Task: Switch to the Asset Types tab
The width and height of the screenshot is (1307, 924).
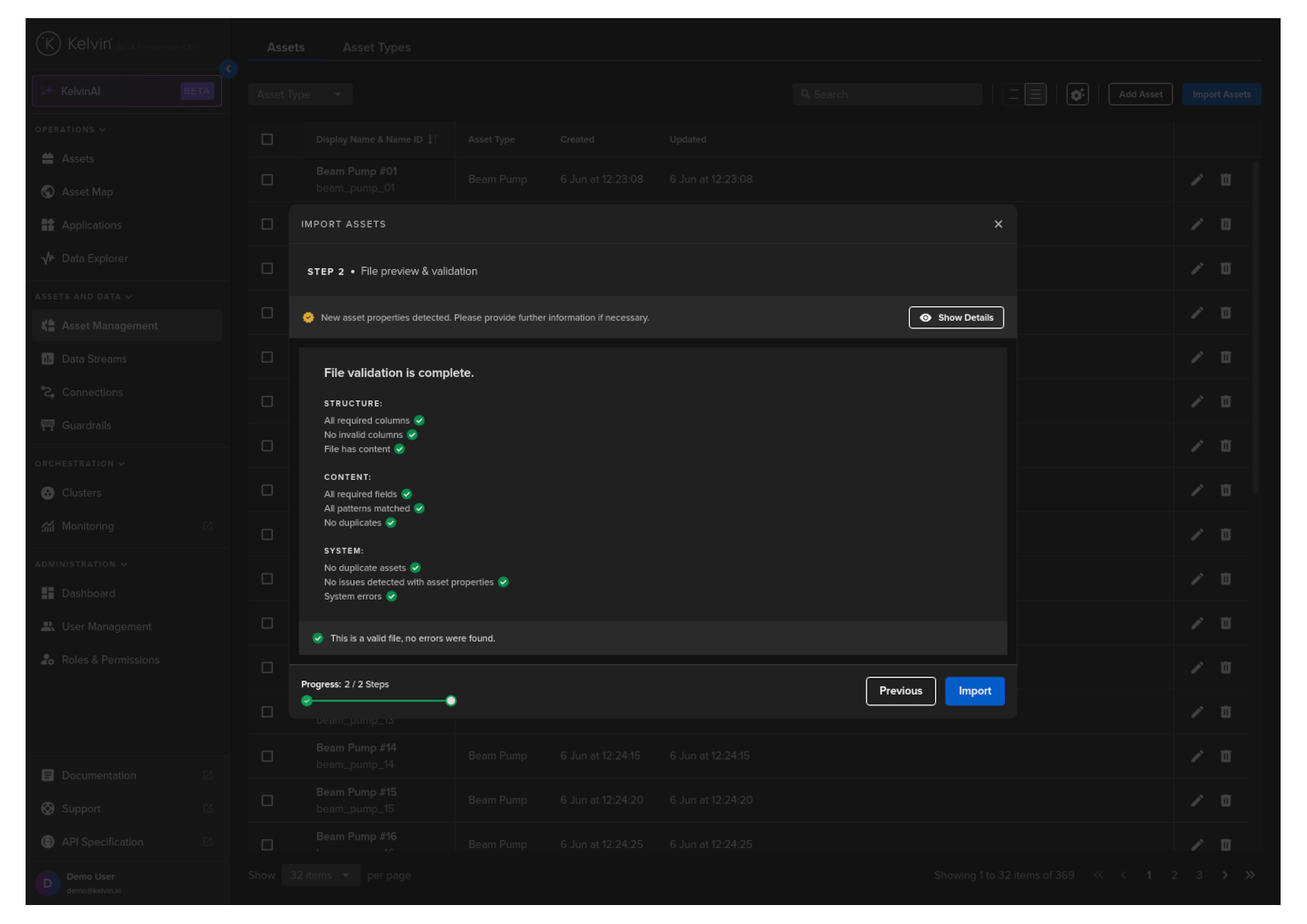Action: coord(376,48)
